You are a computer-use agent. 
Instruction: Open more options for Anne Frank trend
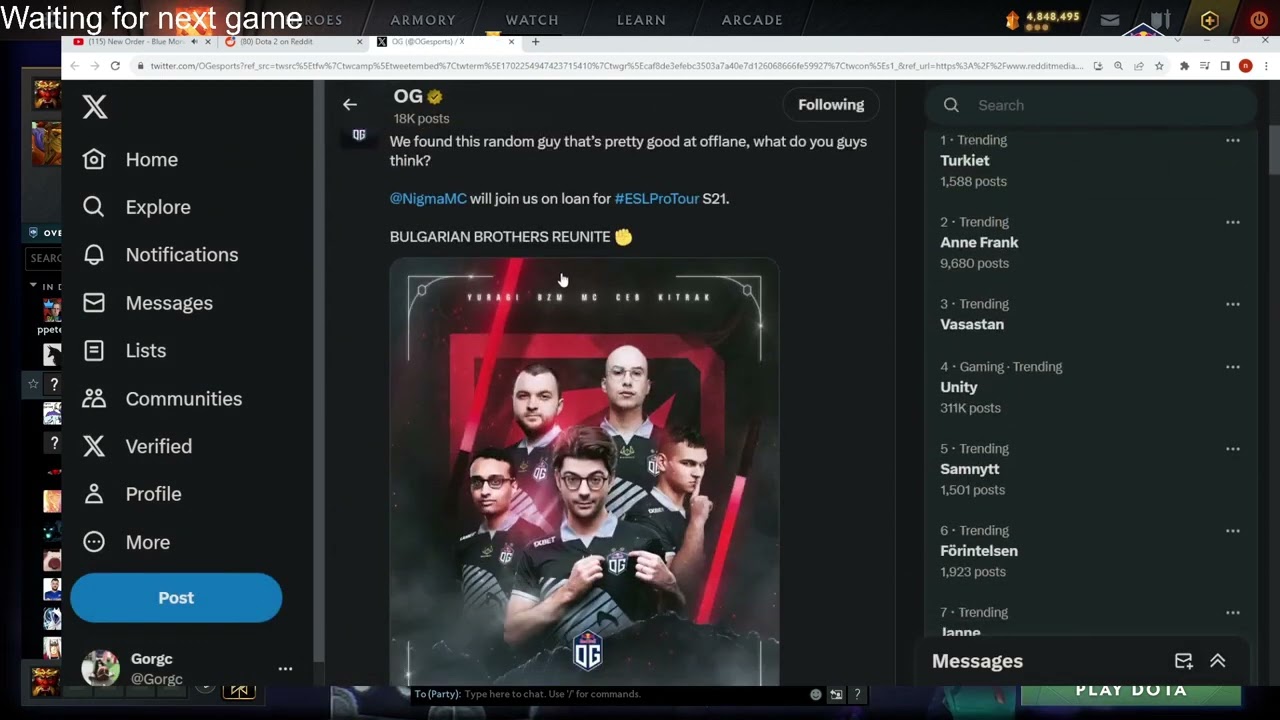click(1233, 223)
